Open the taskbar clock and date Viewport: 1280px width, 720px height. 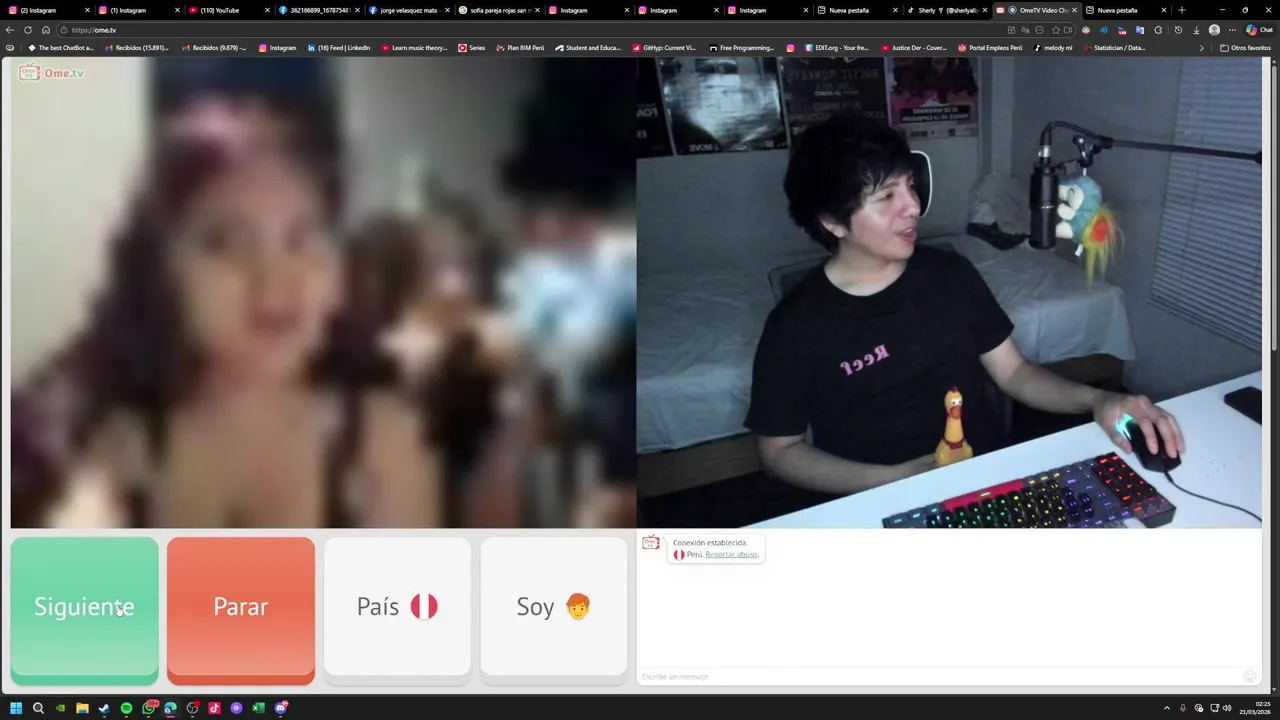(1255, 708)
